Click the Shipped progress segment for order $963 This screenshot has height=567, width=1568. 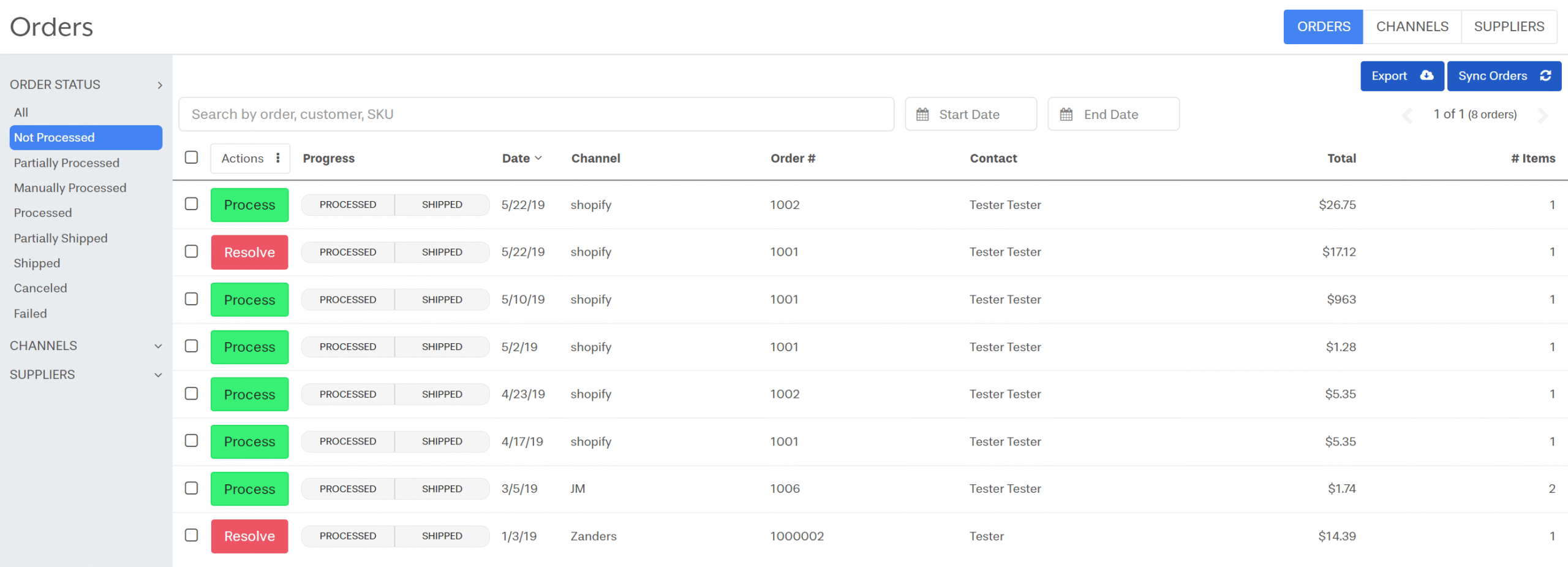pos(442,300)
